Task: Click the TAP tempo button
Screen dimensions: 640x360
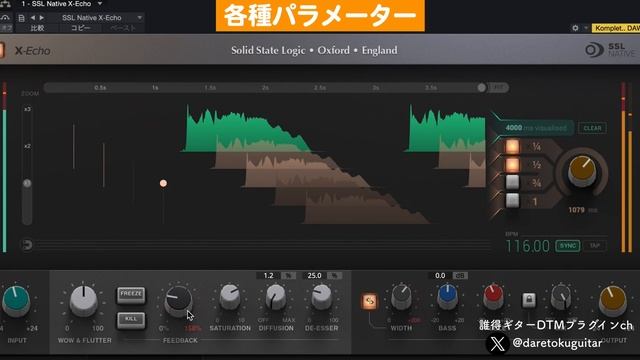Action: 595,246
